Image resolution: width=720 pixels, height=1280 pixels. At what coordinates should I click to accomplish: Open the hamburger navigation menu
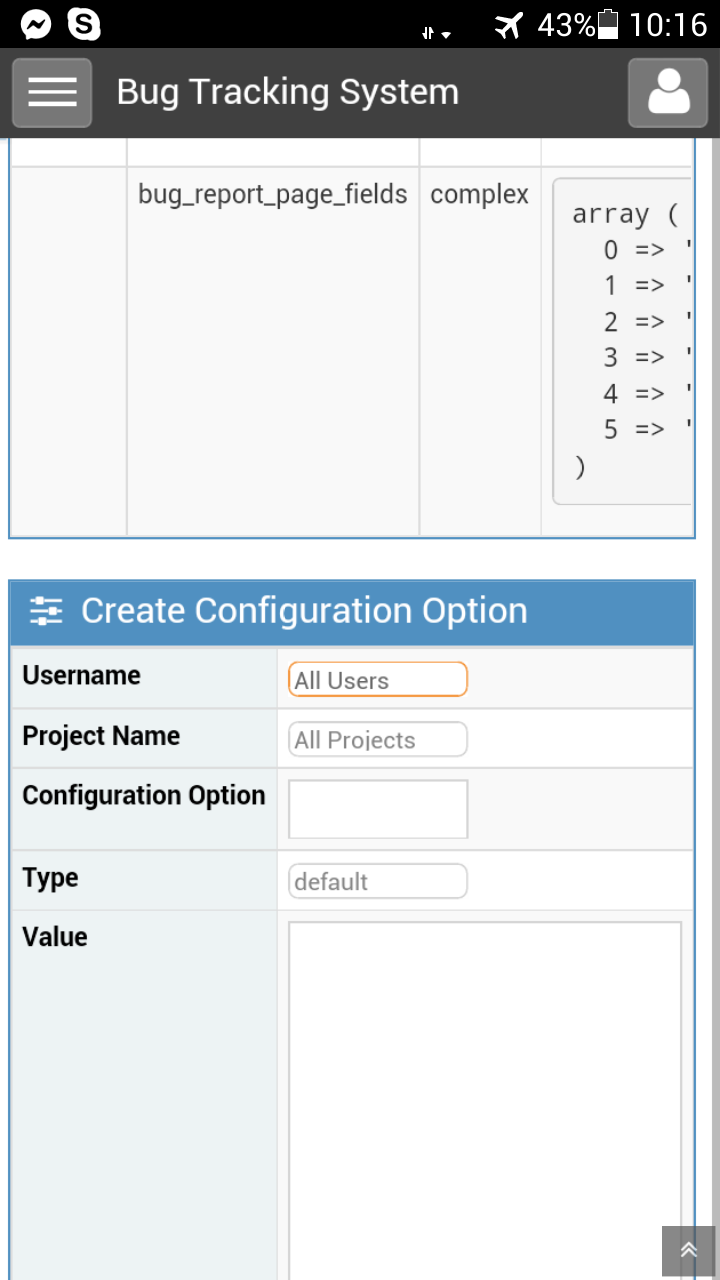(52, 92)
